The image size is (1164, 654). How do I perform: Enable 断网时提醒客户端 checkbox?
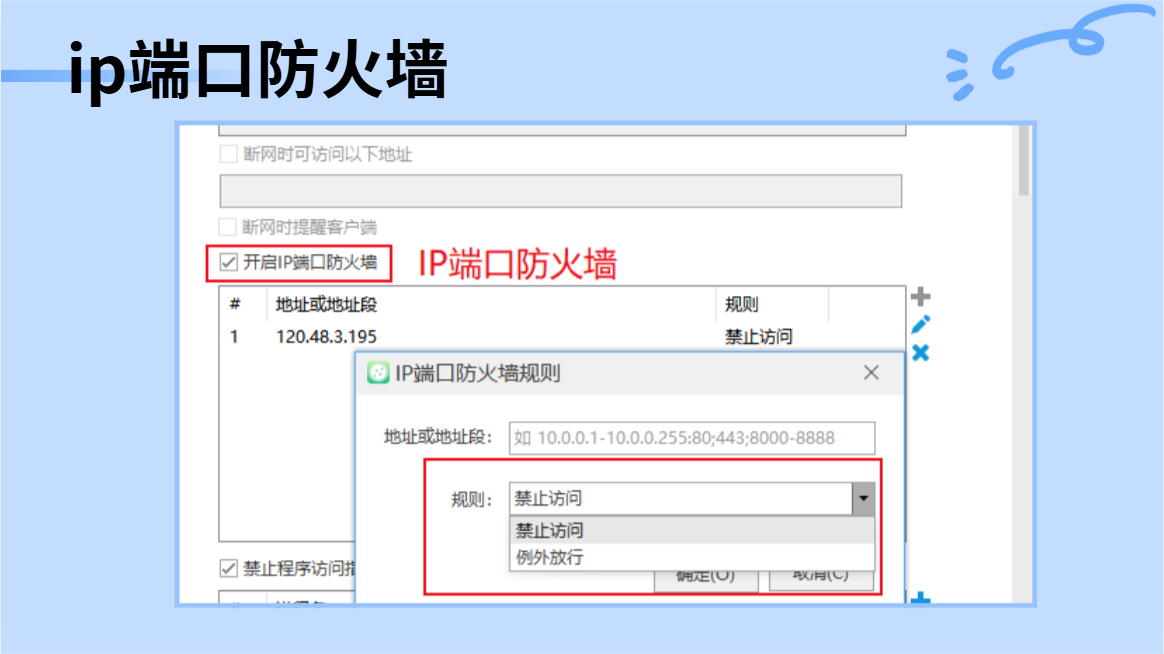click(x=228, y=226)
